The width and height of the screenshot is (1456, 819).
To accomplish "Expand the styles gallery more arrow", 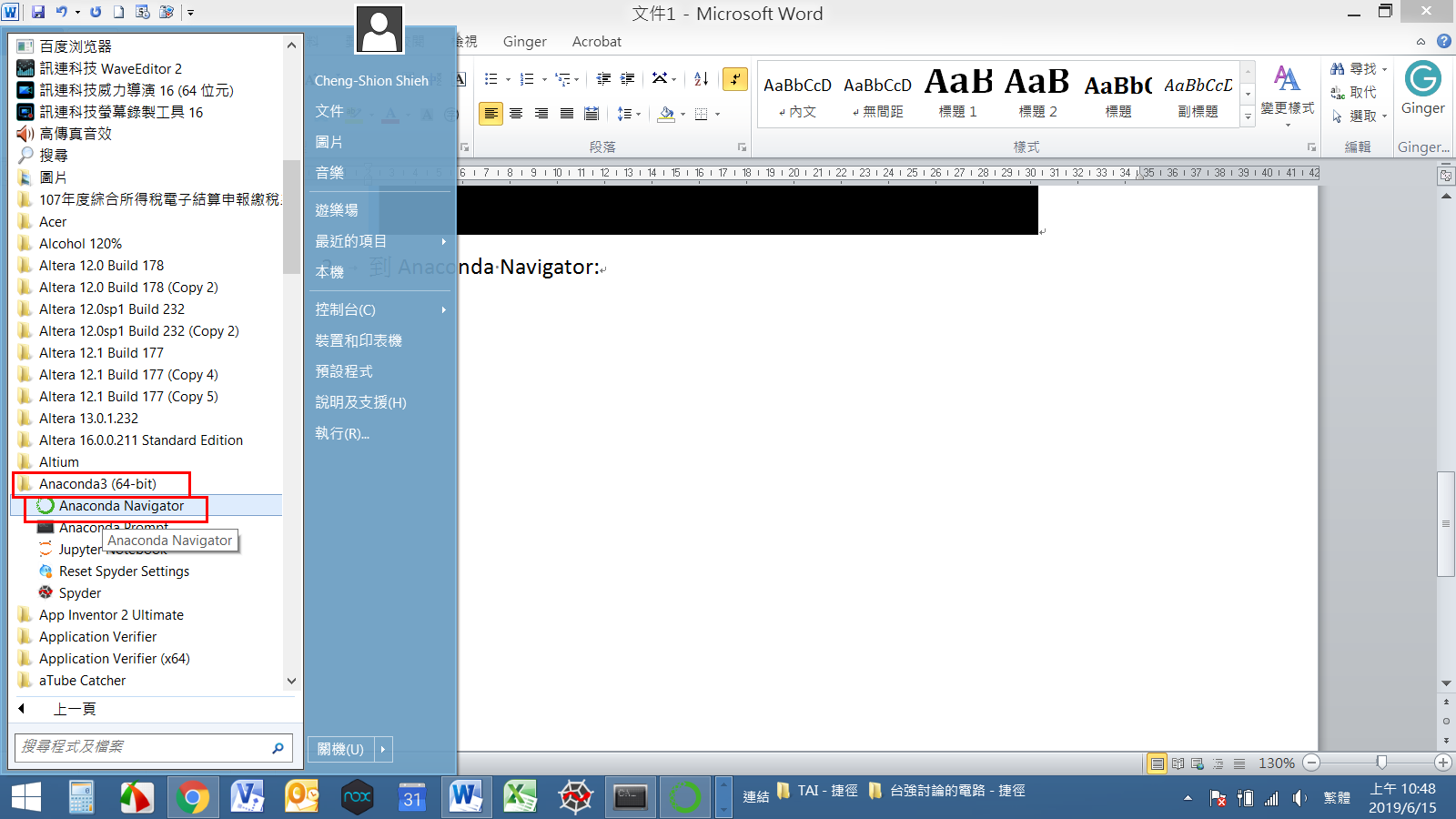I will tap(1248, 117).
